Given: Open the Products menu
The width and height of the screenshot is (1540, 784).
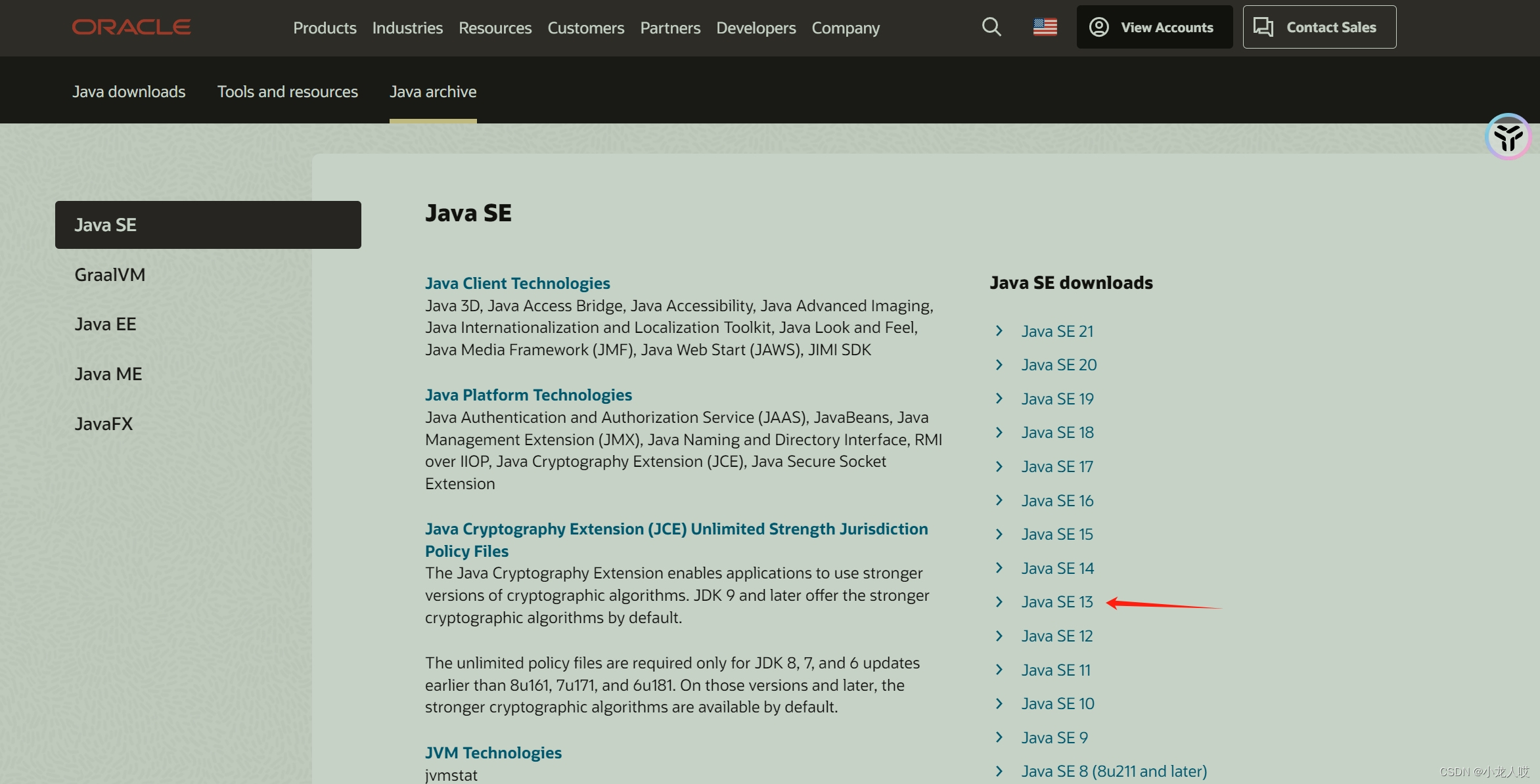Looking at the screenshot, I should click(x=325, y=28).
